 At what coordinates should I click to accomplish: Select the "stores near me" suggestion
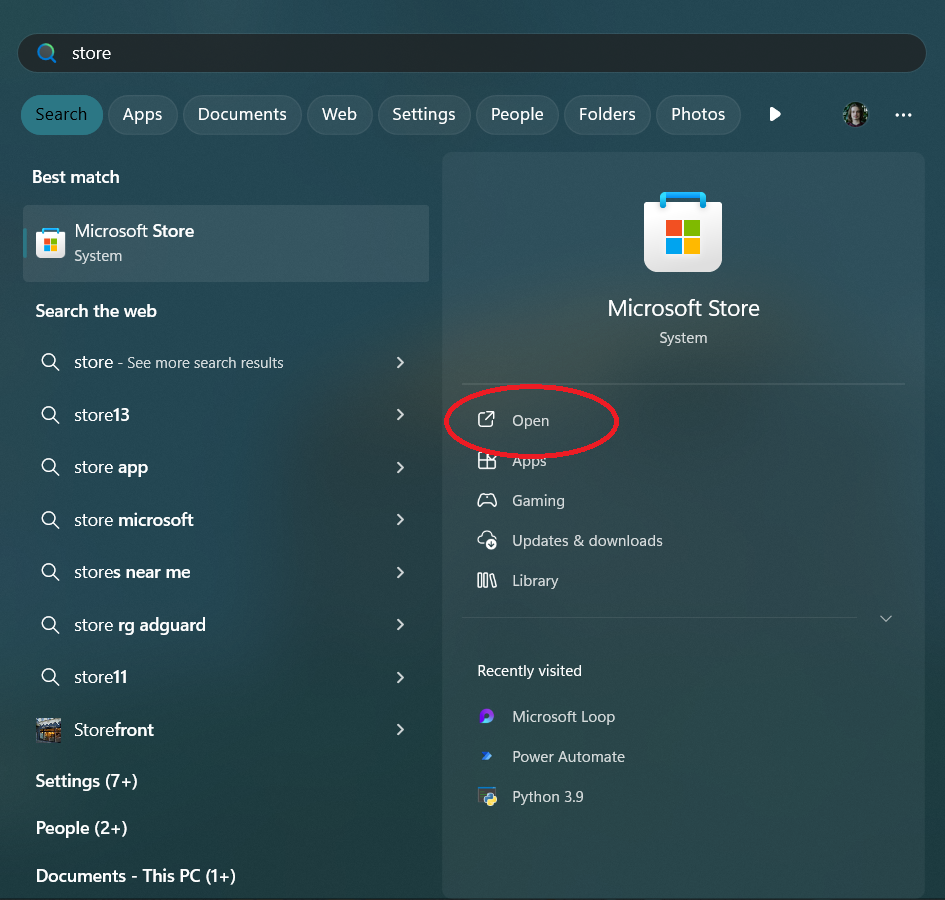[x=226, y=572]
